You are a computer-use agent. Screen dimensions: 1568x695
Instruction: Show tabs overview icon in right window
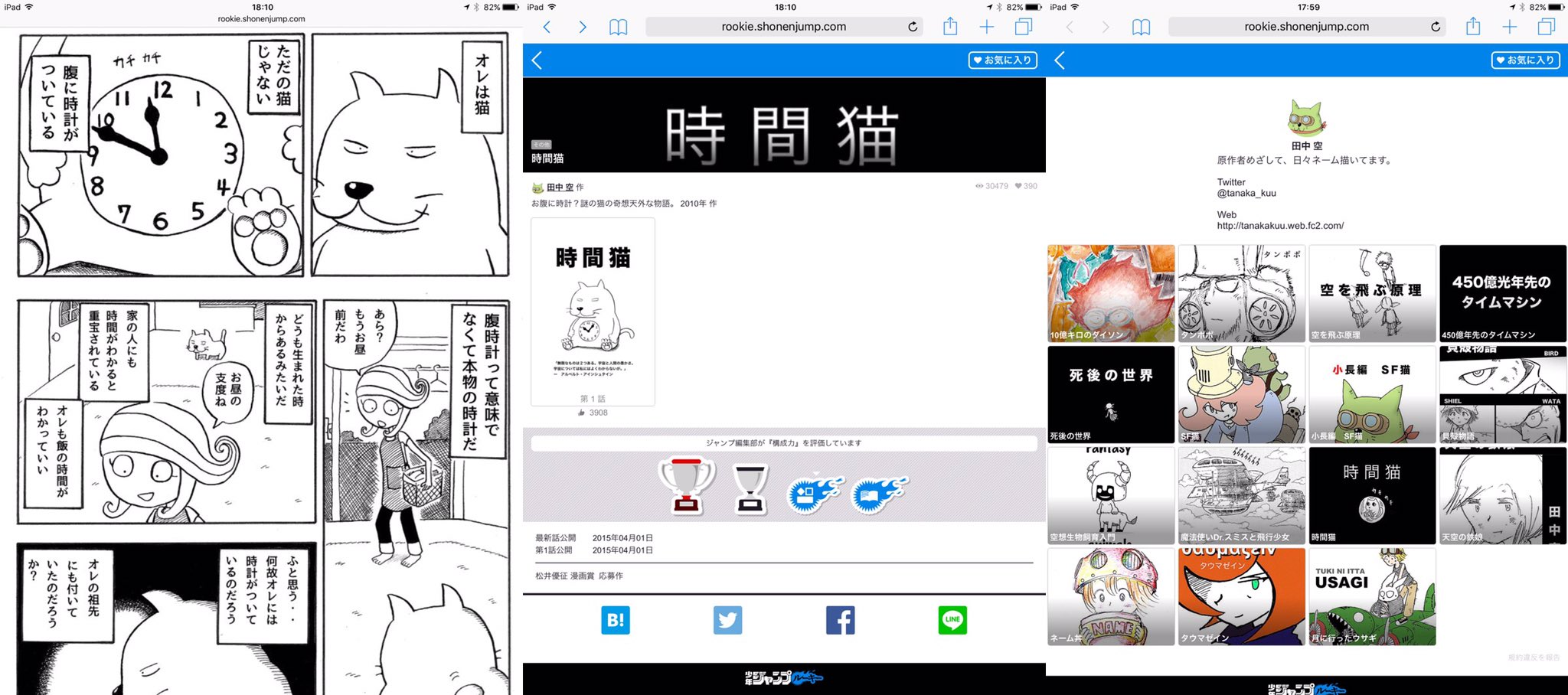1547,27
